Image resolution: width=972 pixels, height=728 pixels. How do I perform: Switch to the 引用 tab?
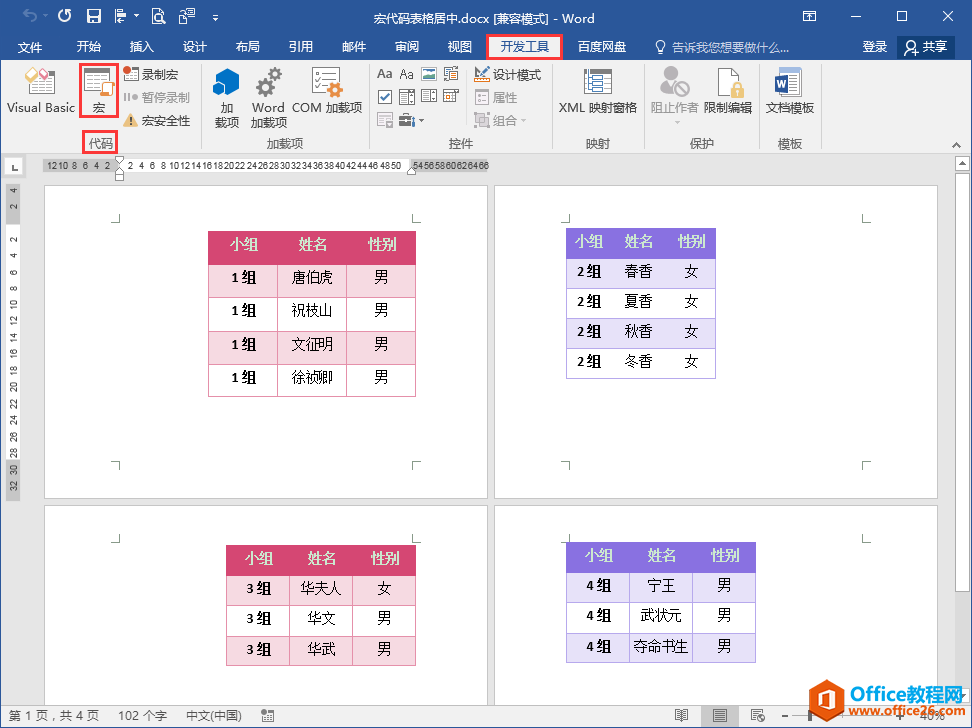pyautogui.click(x=301, y=47)
